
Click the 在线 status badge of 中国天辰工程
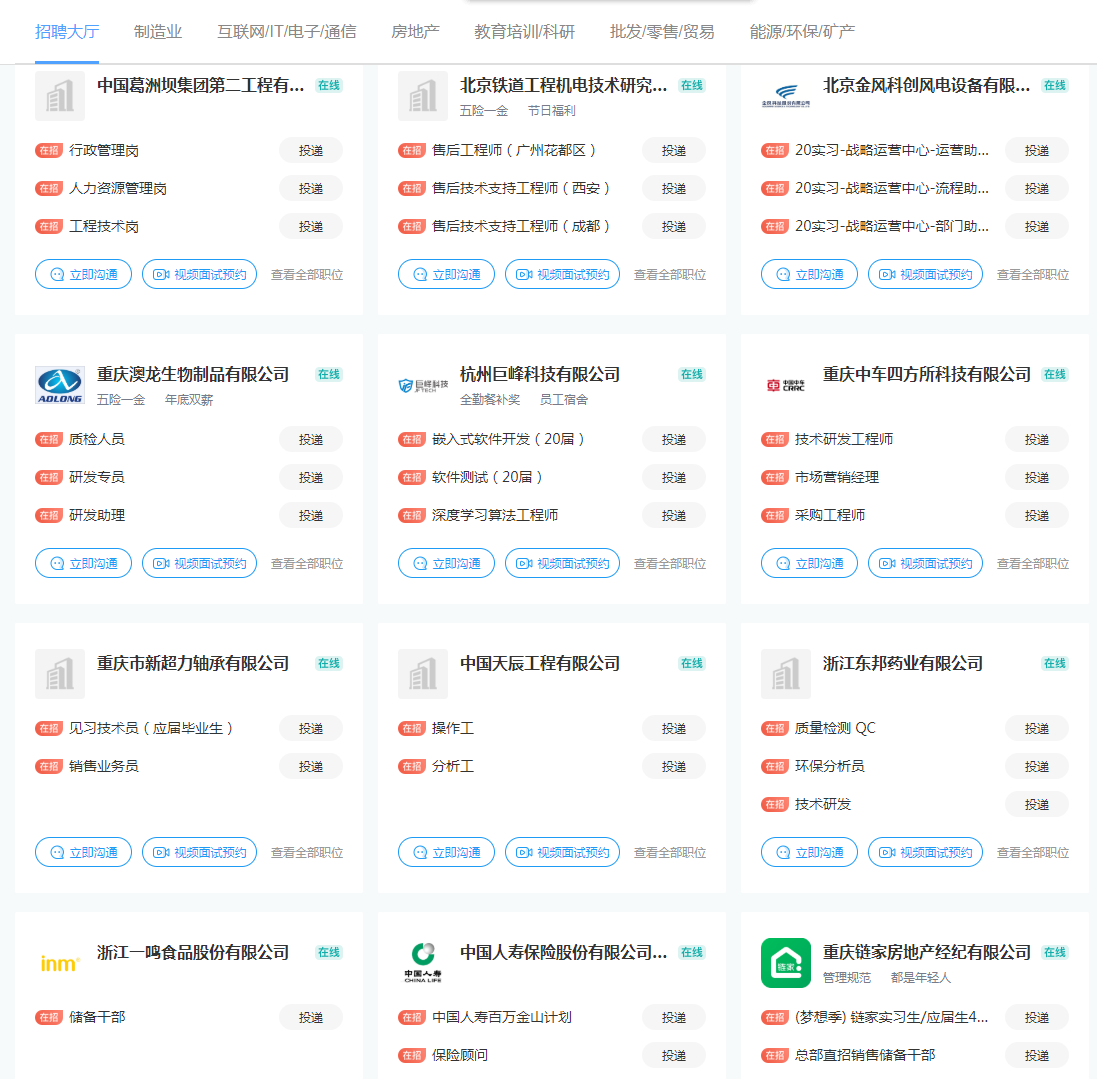point(690,662)
